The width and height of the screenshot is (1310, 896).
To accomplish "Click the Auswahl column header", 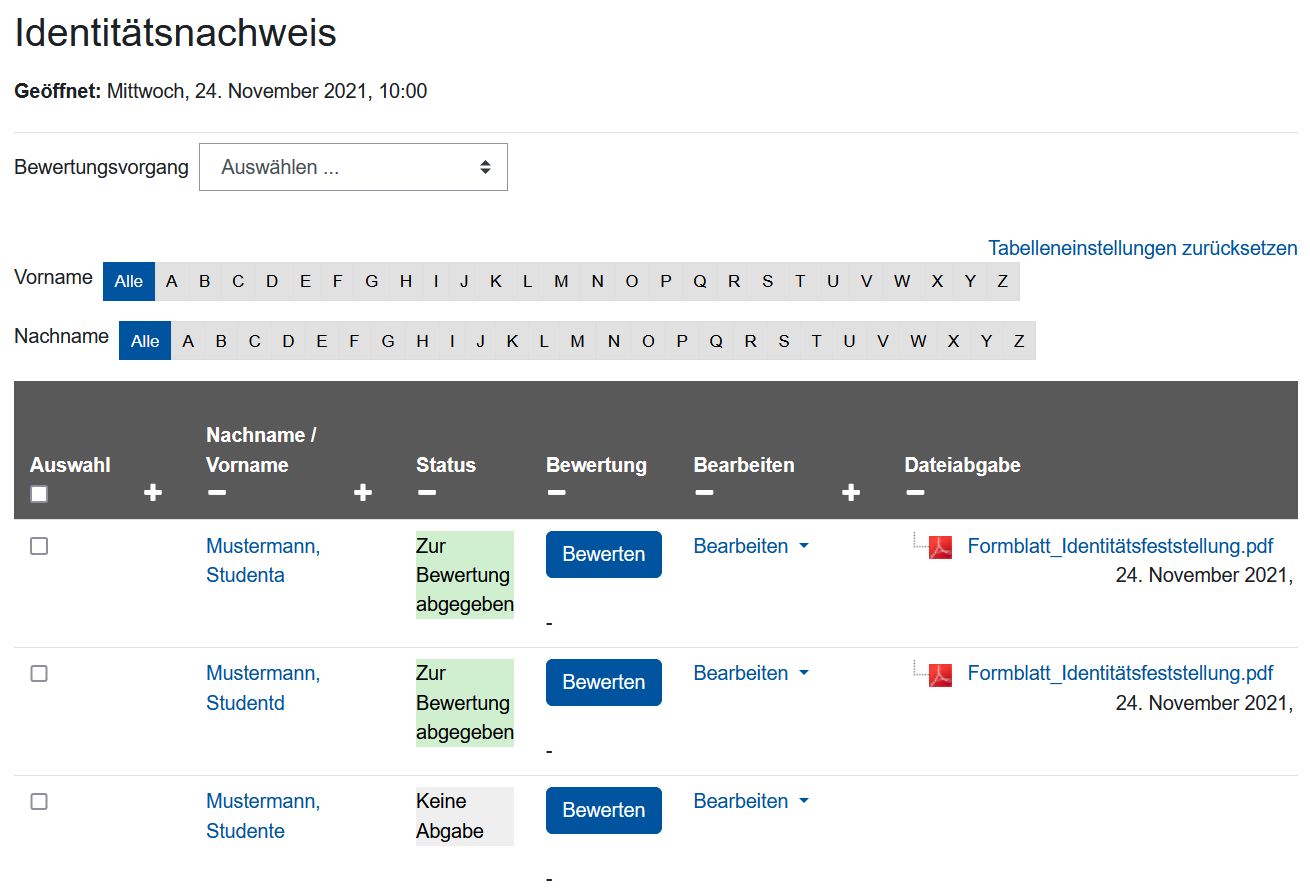I will pyautogui.click(x=70, y=465).
